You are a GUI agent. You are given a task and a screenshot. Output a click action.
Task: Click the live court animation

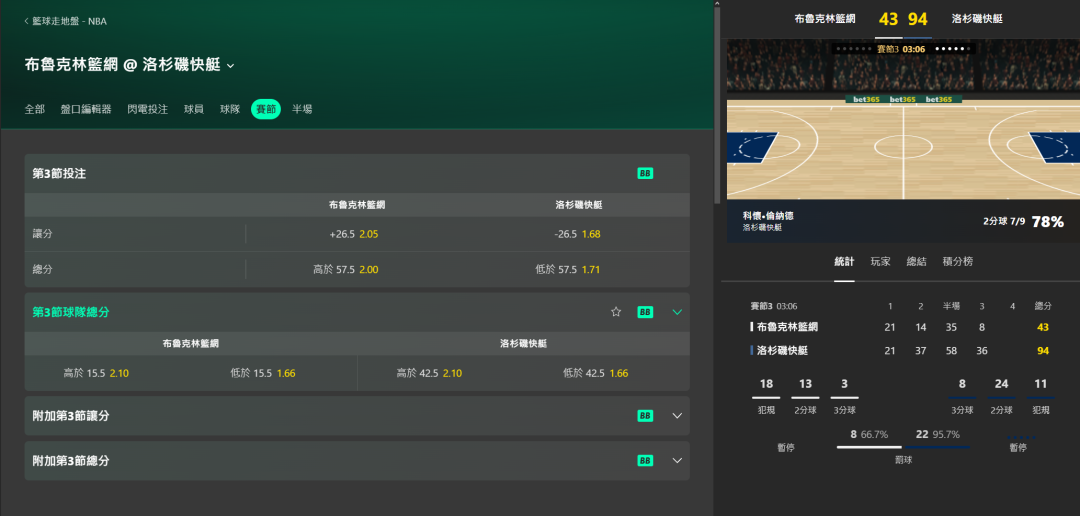coord(903,119)
